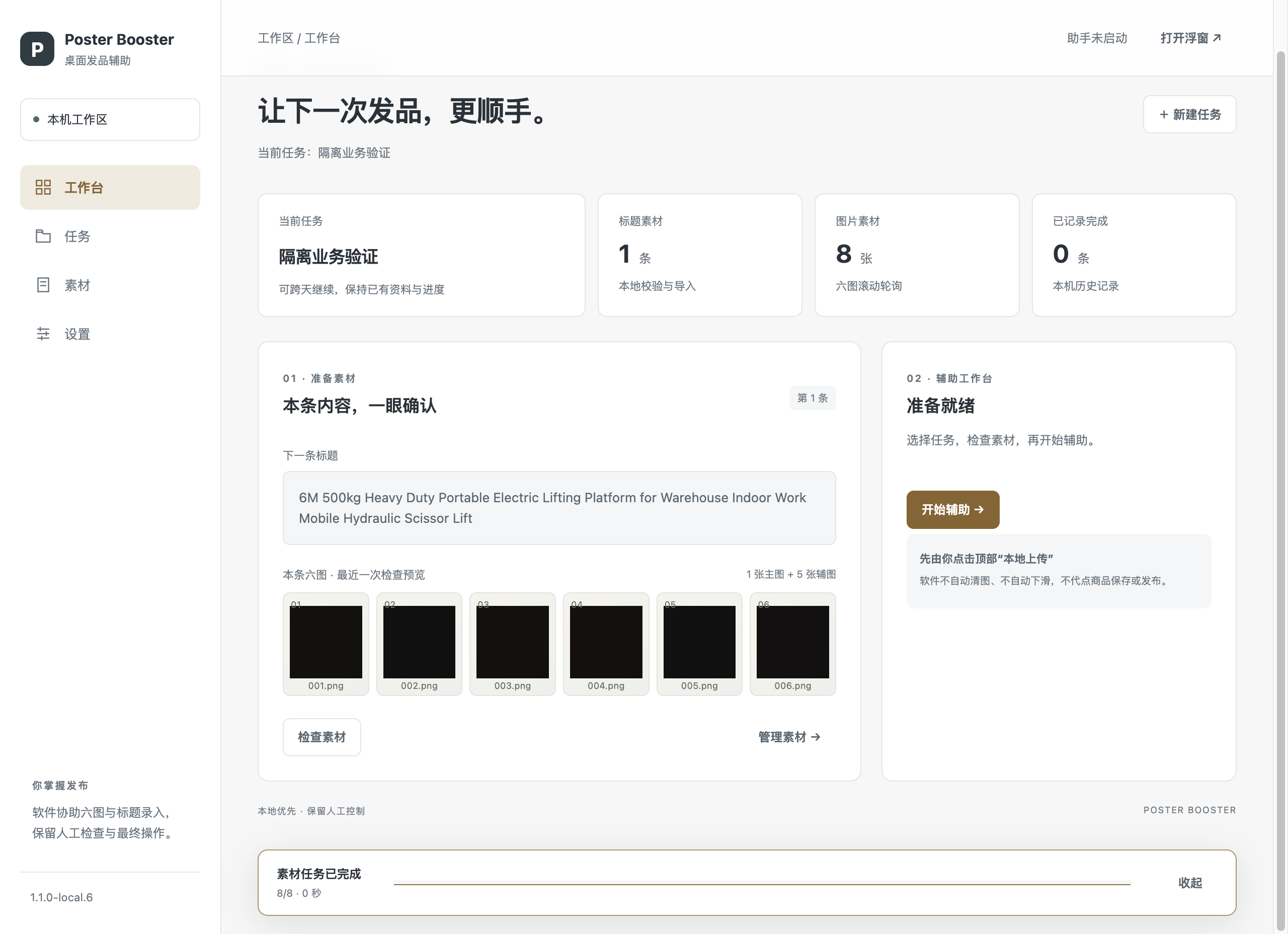
Task: Click the 设置 sliders icon in sidebar
Action: [43, 334]
